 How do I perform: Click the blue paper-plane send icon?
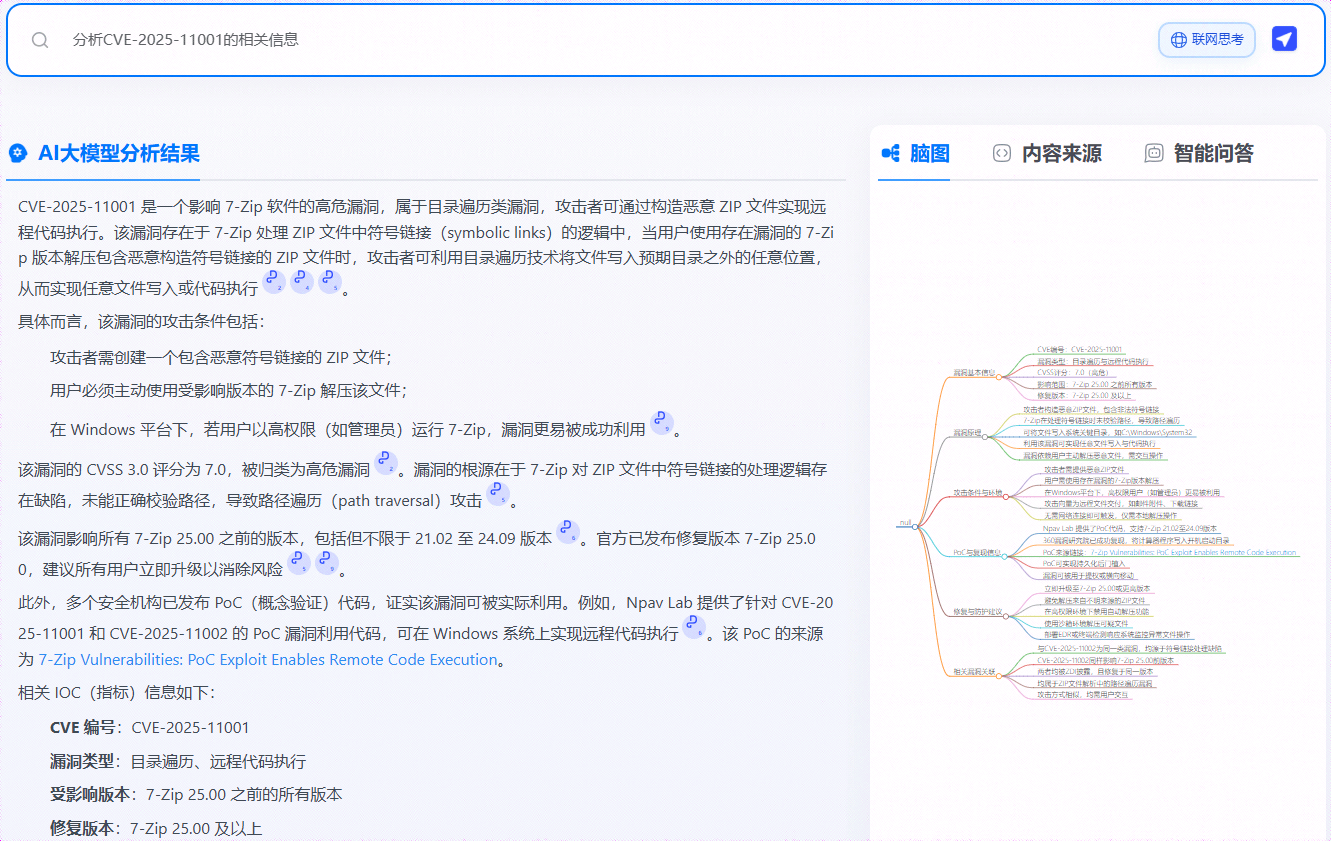[x=1285, y=38]
